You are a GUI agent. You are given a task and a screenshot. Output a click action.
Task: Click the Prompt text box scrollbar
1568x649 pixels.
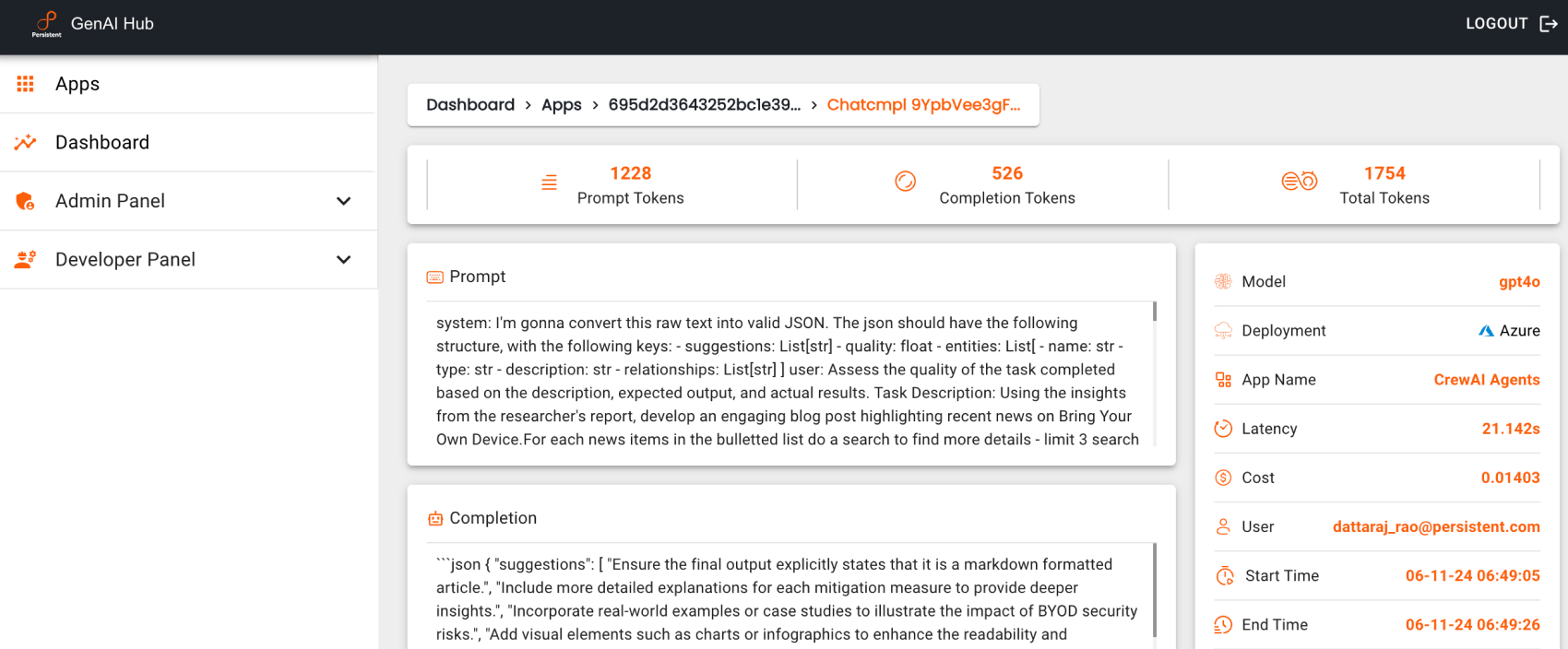click(1154, 311)
